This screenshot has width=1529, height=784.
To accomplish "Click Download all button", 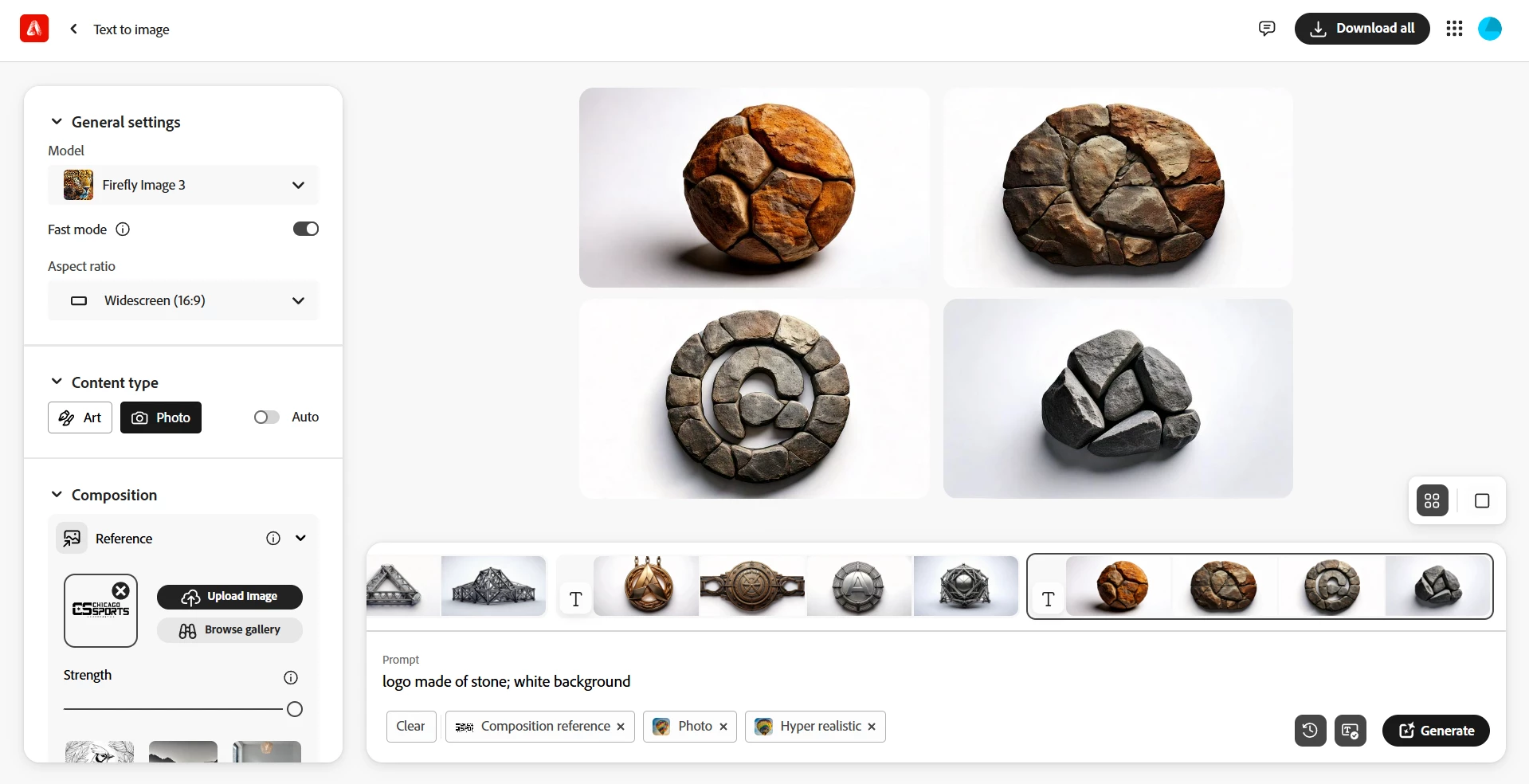I will 1362,29.
